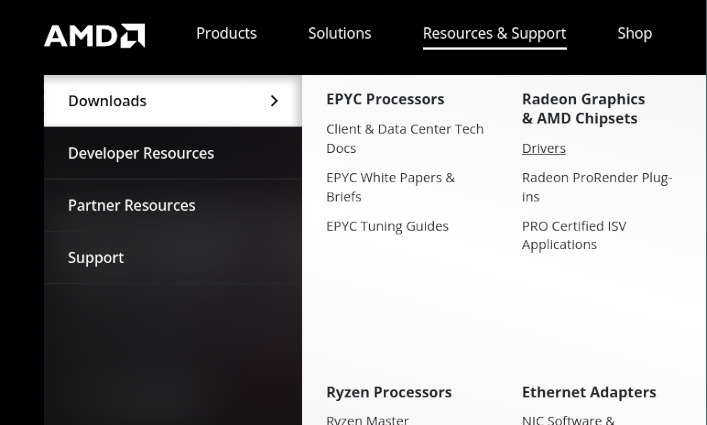This screenshot has width=707, height=425.
Task: Open EPYC White Papers & Briefs
Action: (390, 187)
